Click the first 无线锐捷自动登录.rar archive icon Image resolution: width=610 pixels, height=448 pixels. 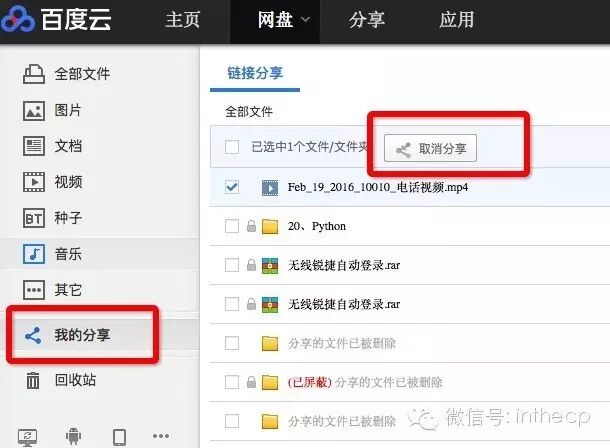(270, 265)
